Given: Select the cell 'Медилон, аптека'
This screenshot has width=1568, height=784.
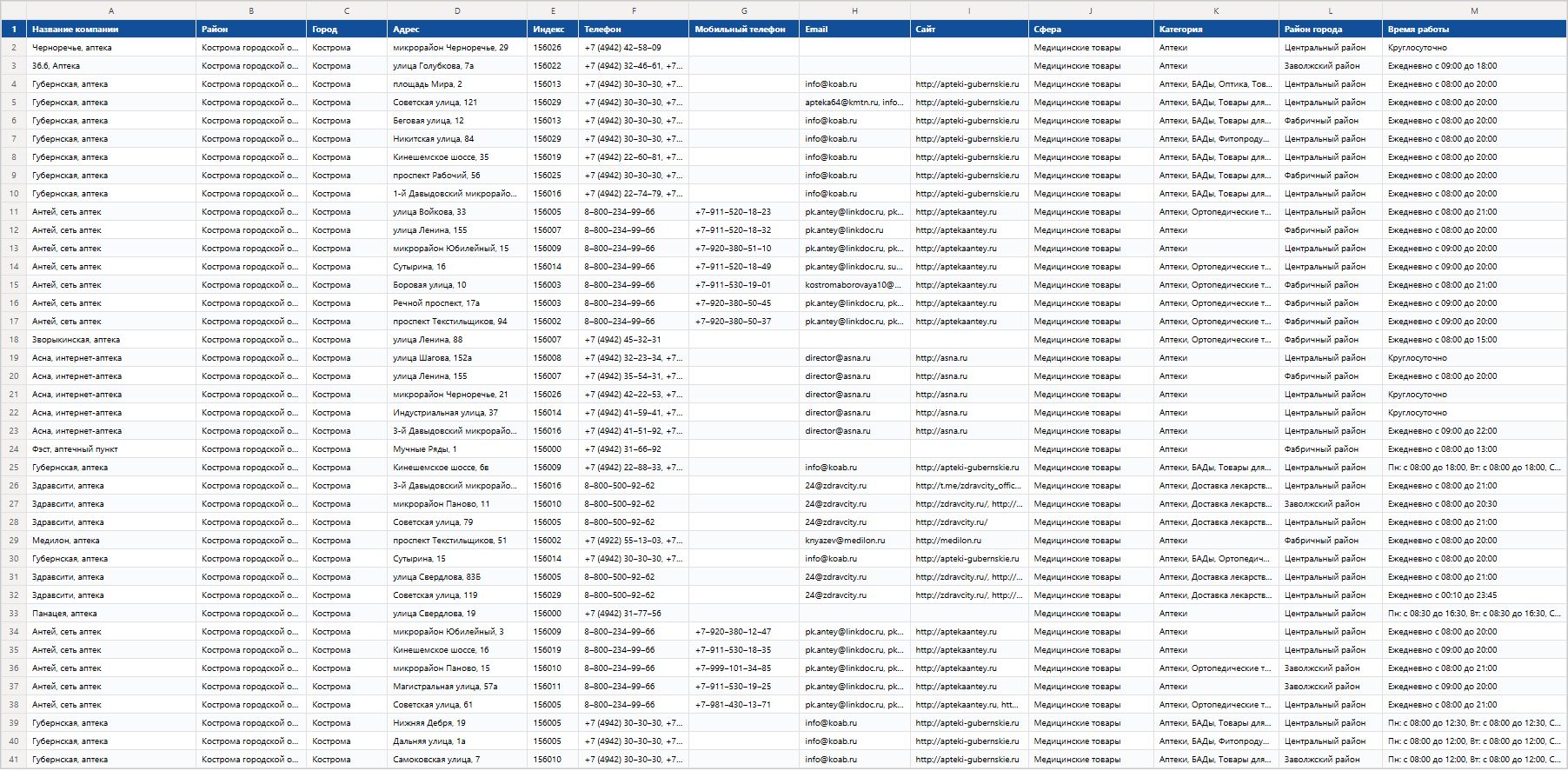Looking at the screenshot, I should tap(111, 541).
